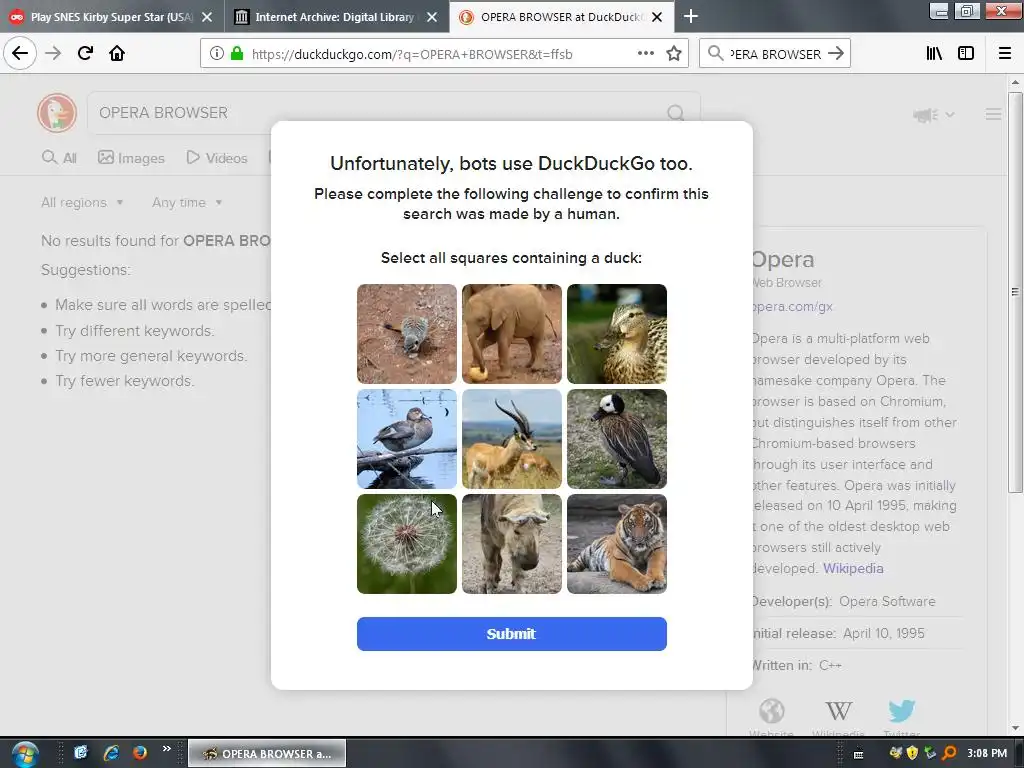Select the All results tab

point(59,158)
